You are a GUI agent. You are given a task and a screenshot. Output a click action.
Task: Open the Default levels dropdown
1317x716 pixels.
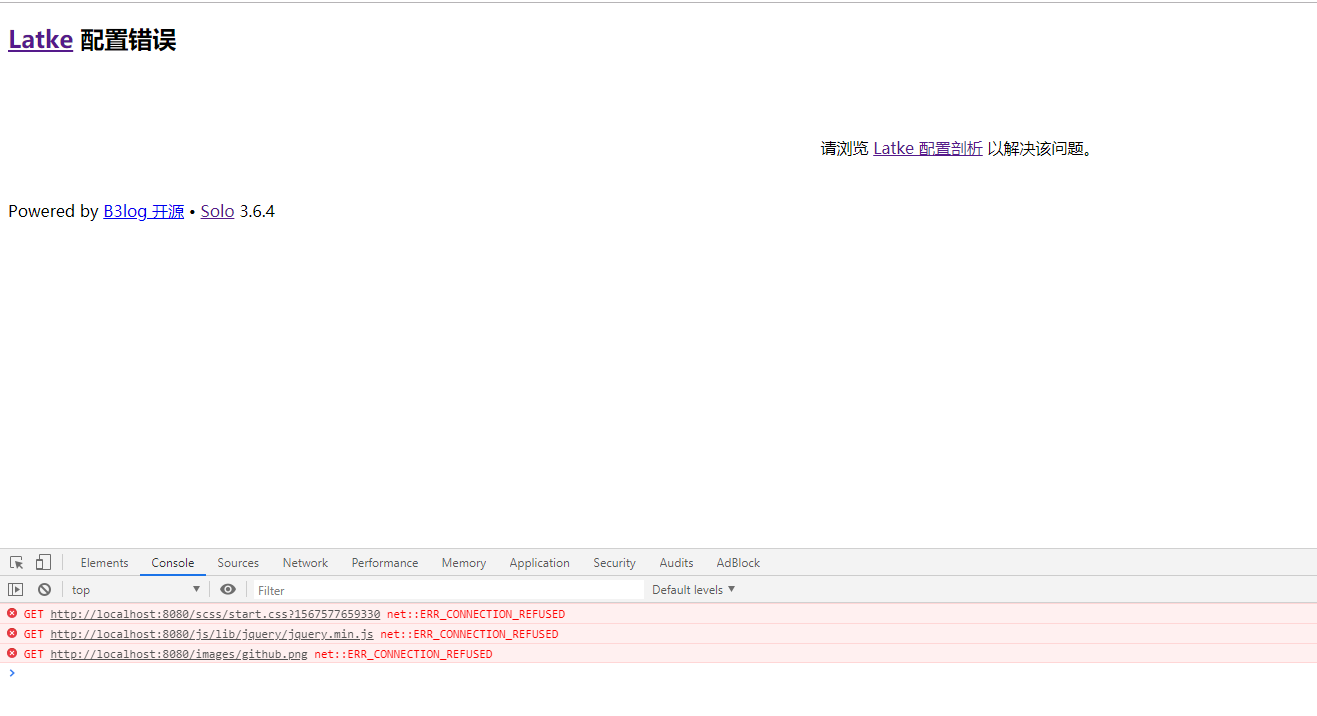(693, 589)
